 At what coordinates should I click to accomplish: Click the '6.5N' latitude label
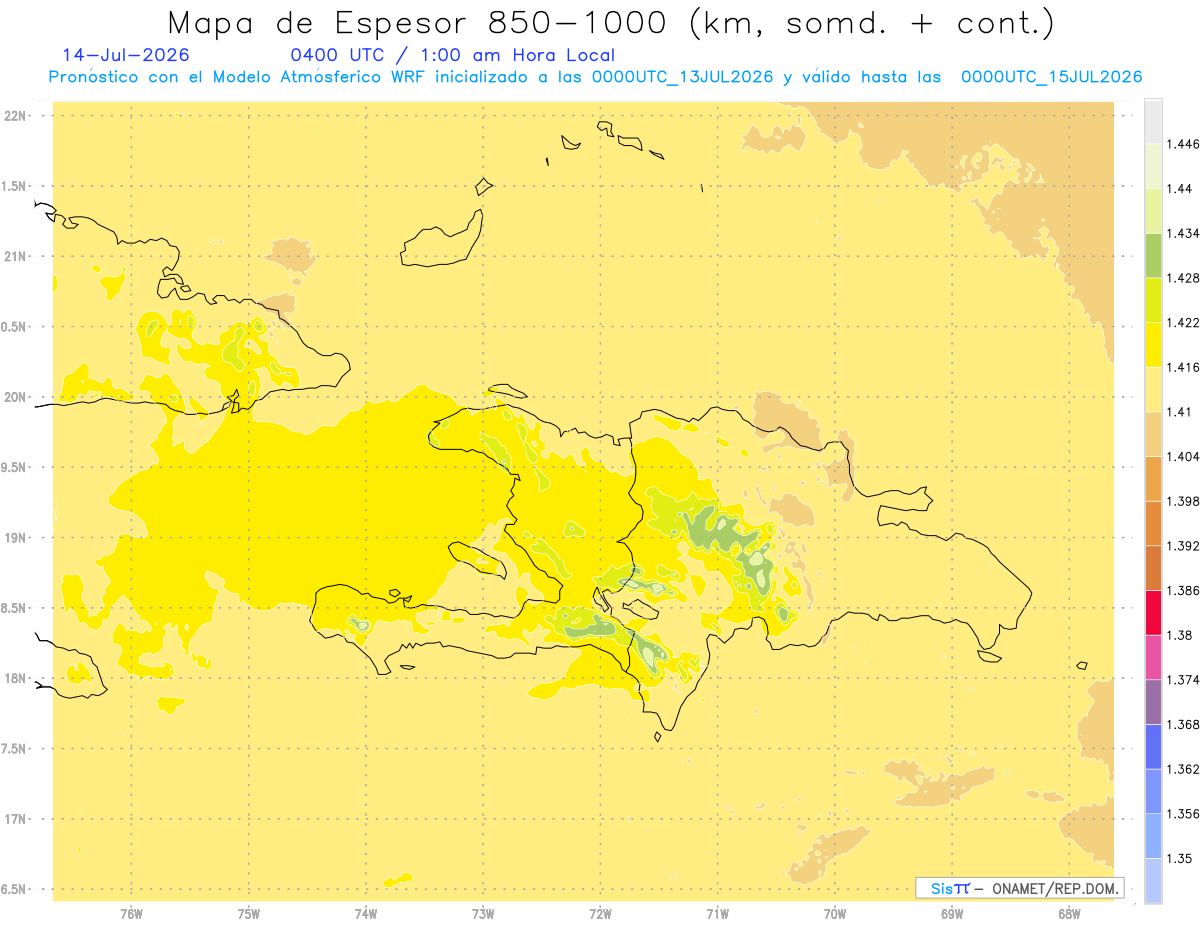tap(15, 890)
